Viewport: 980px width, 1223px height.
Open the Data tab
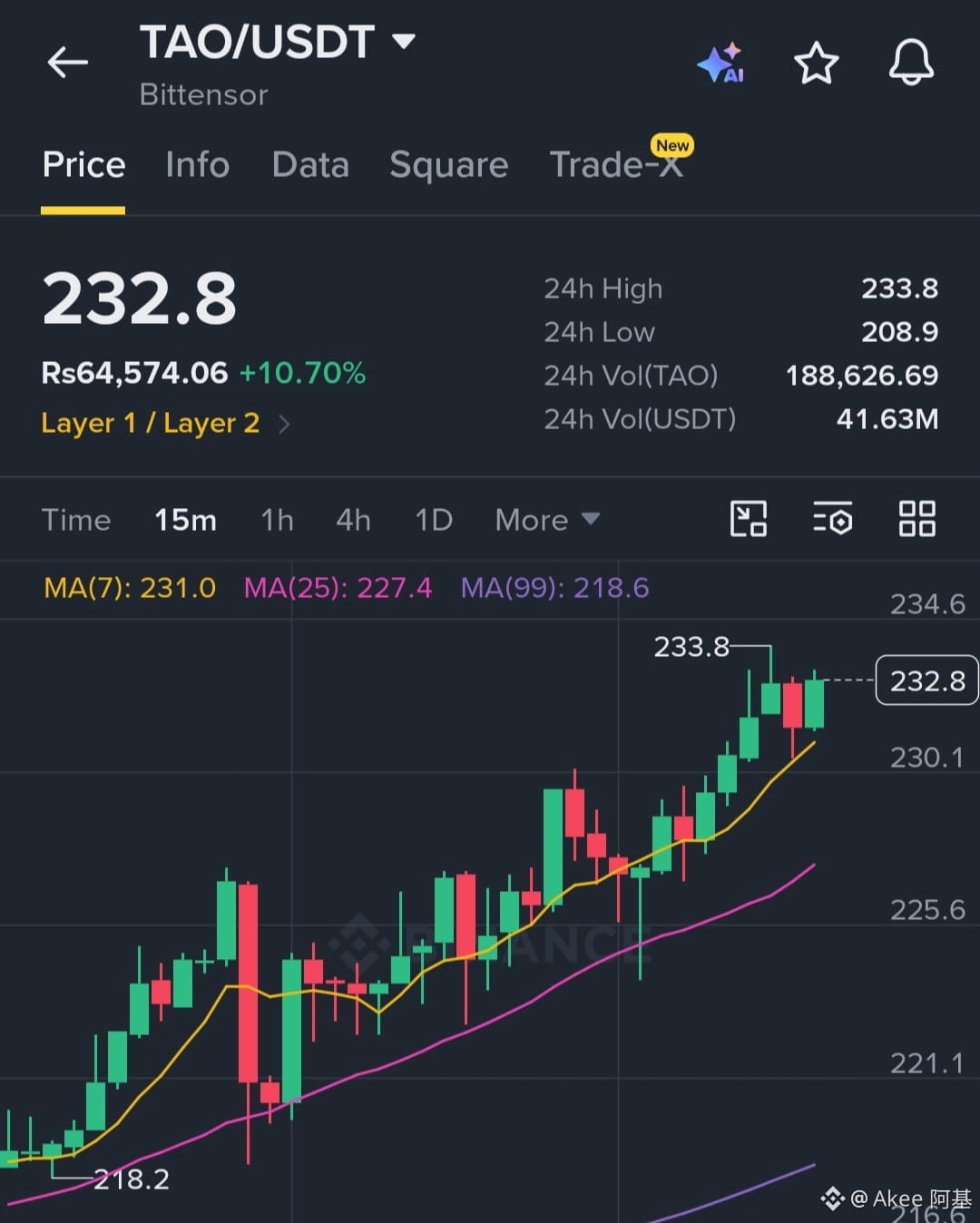pyautogui.click(x=310, y=165)
